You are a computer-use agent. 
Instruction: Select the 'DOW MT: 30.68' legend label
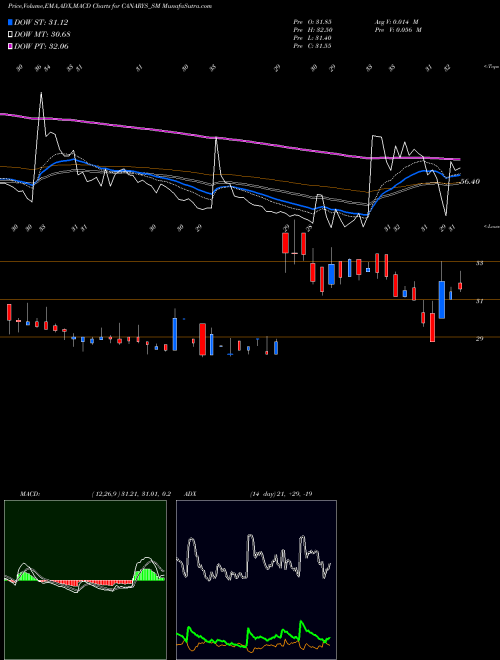[42, 34]
